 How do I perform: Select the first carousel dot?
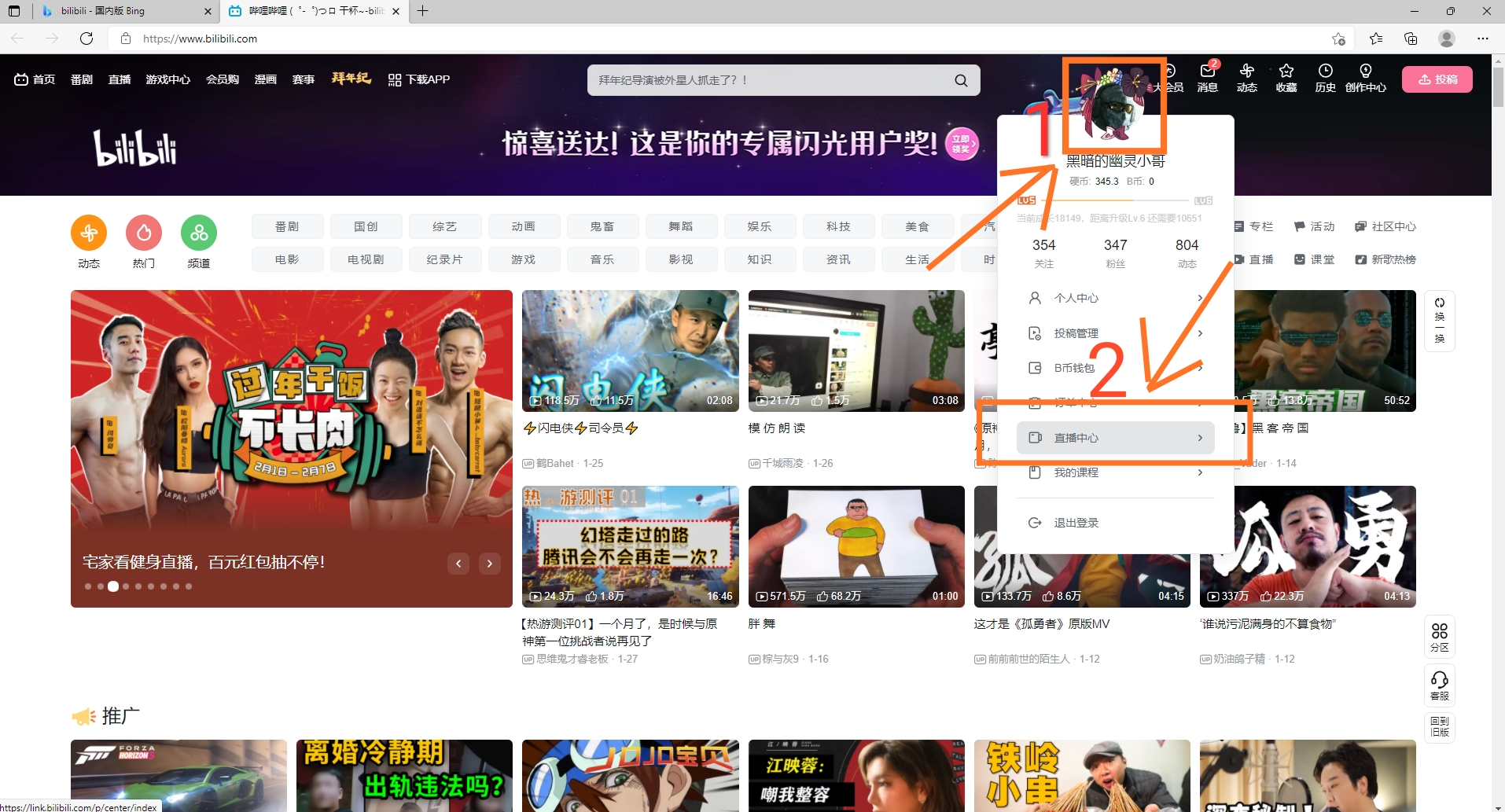click(88, 586)
